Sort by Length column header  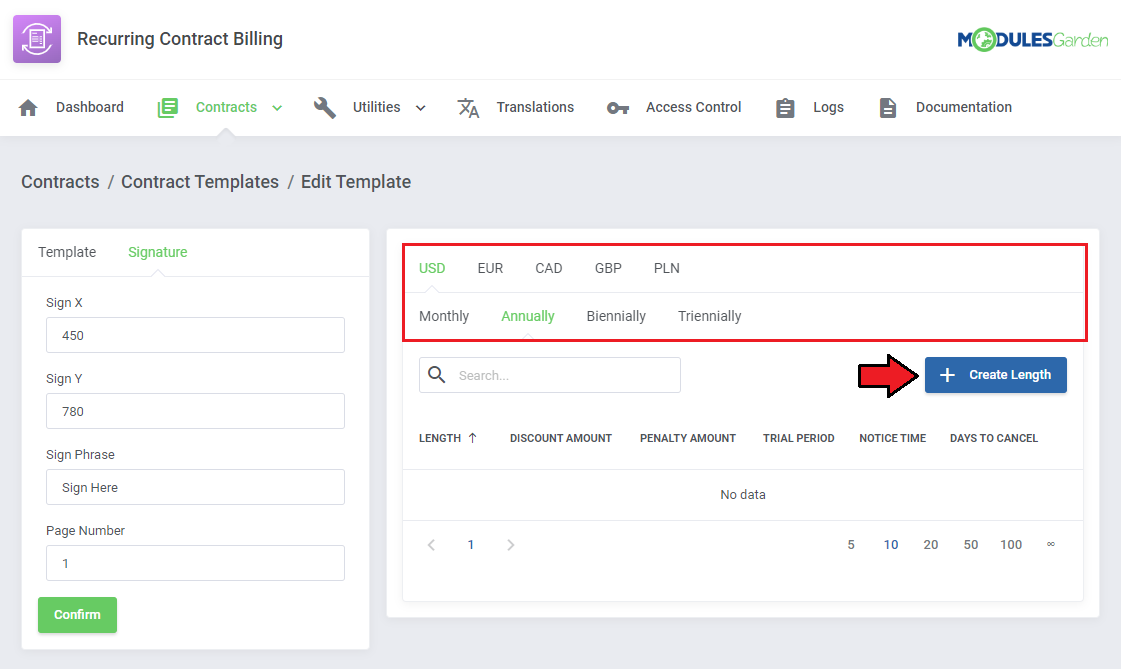pos(440,438)
